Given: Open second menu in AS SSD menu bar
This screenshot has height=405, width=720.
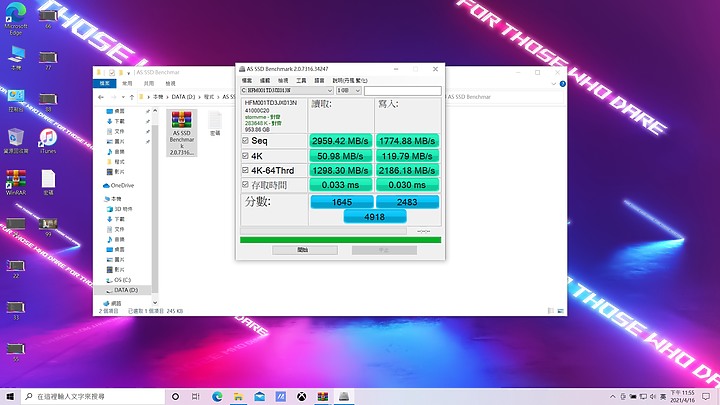Looking at the screenshot, I should click(265, 80).
